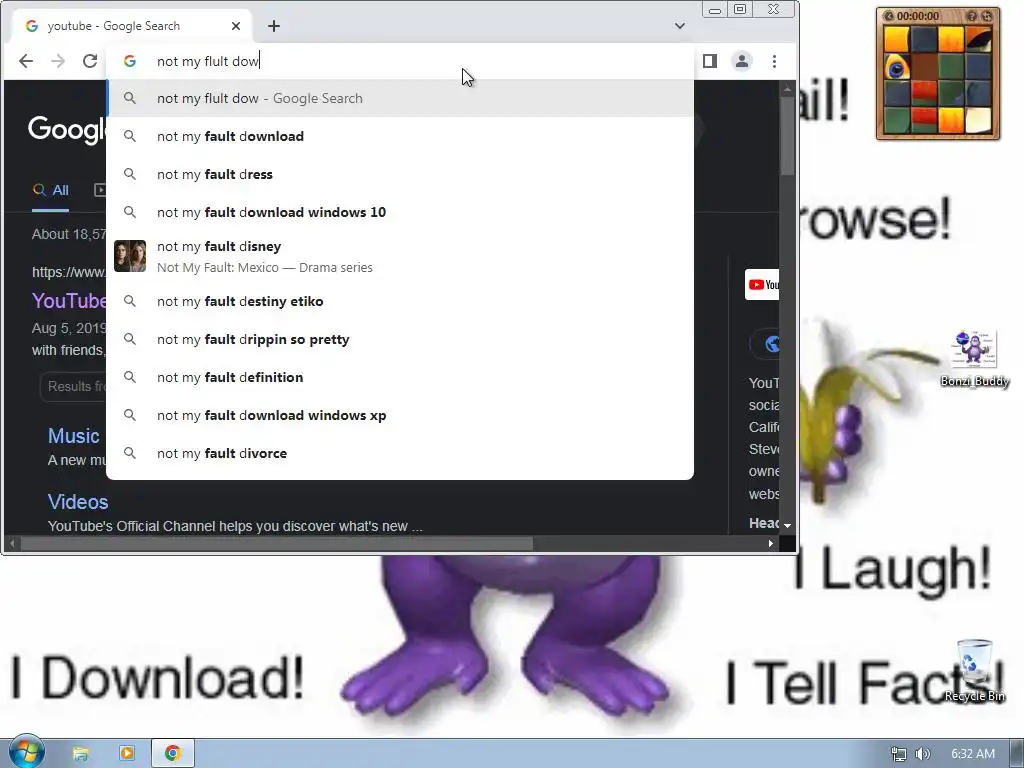Go back to the previous page in Chrome
1024x768 pixels.
point(26,61)
